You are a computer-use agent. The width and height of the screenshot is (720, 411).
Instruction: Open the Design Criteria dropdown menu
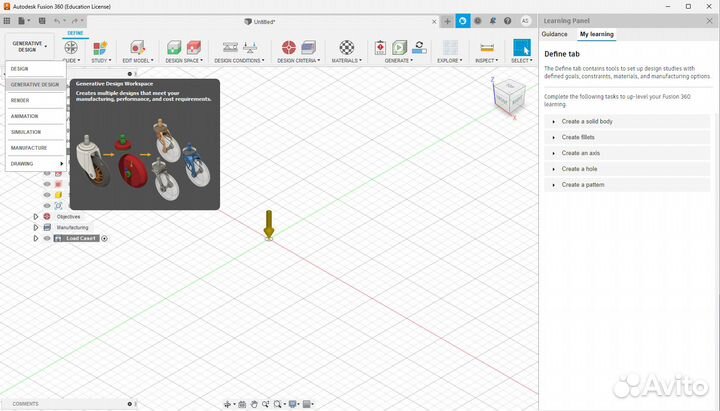coord(298,61)
